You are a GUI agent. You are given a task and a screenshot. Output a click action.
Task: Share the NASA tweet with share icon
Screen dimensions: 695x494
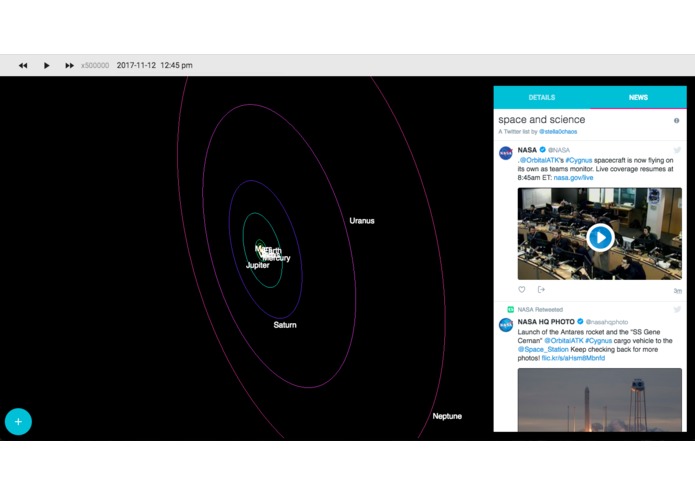tap(541, 289)
